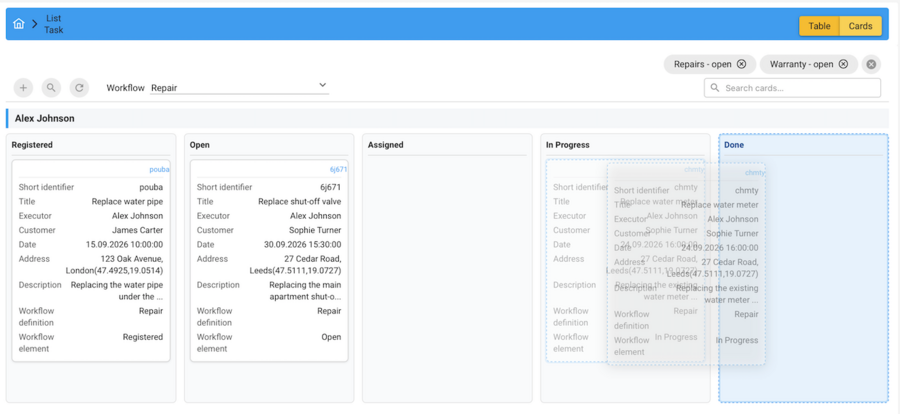Open the '6j671' card link
Viewport: 900px width, 414px height.
[x=338, y=169]
